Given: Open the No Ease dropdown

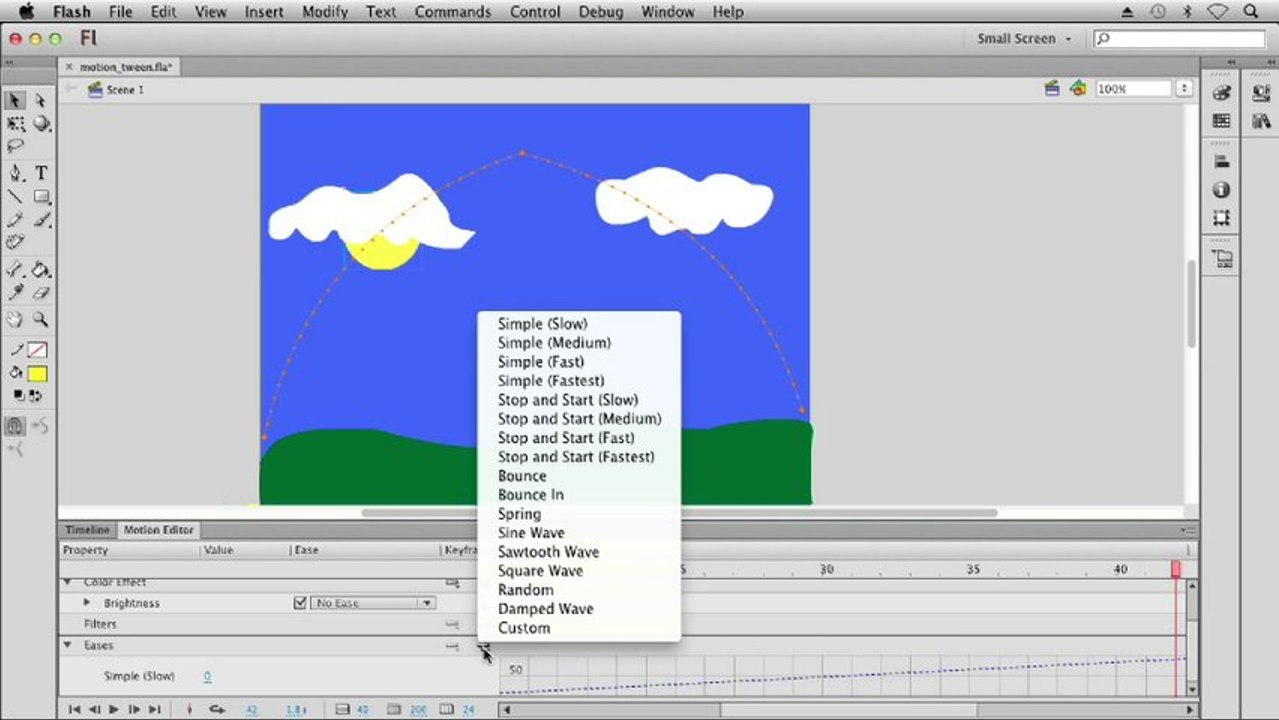Looking at the screenshot, I should pos(373,603).
